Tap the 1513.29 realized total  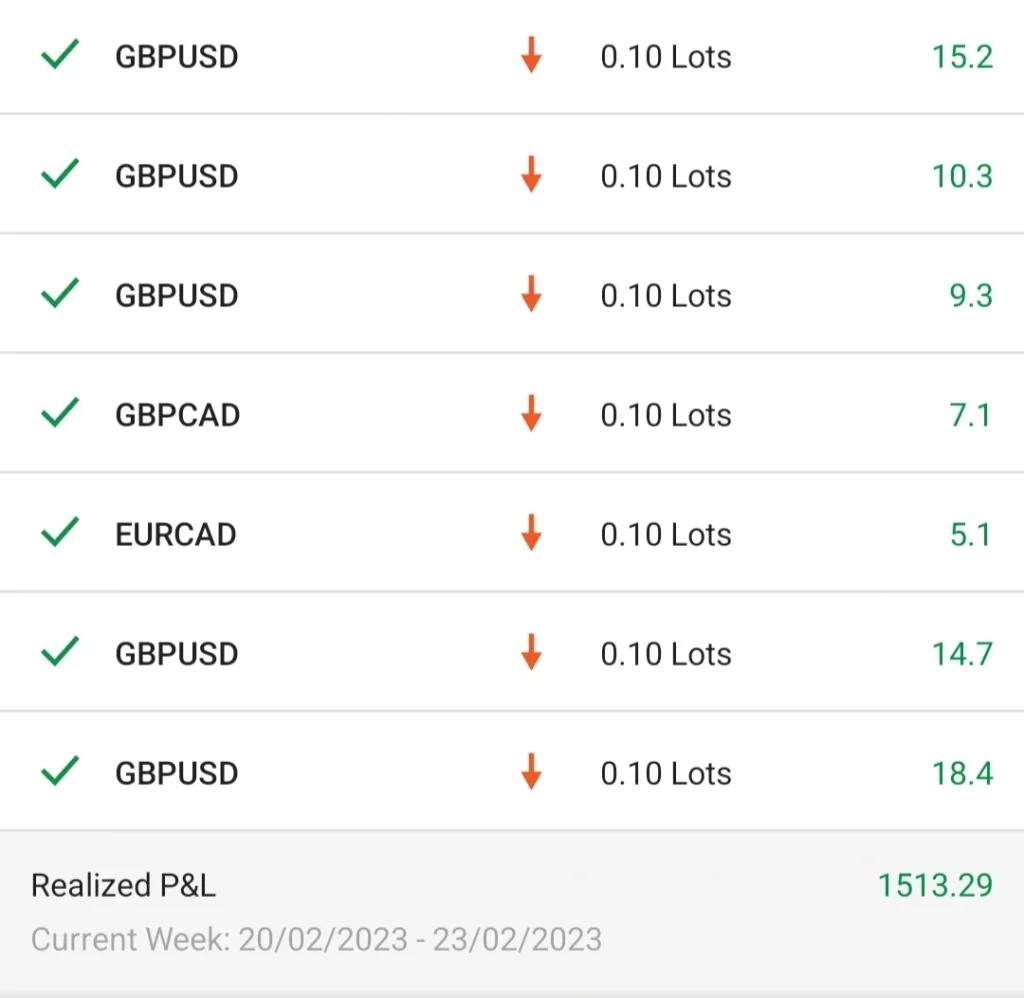[x=935, y=886]
